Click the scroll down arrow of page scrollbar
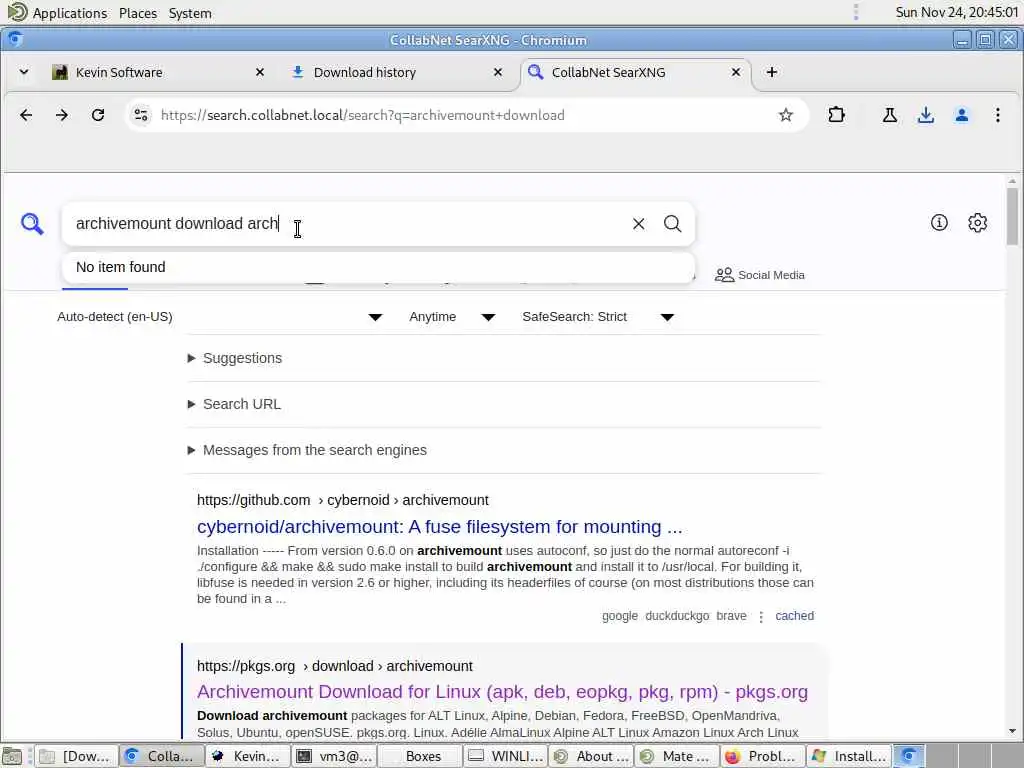This screenshot has width=1024, height=768. click(1012, 732)
